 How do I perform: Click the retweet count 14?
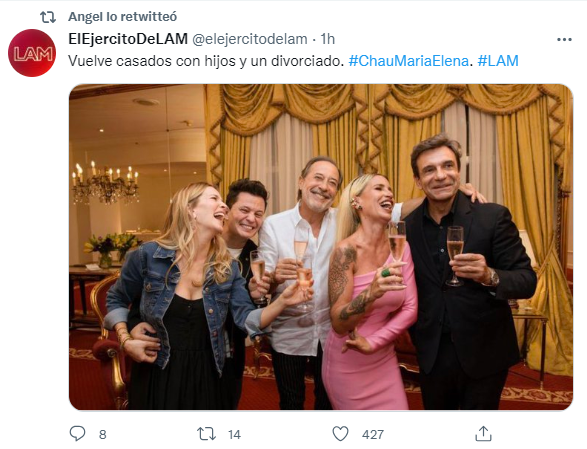click(234, 434)
